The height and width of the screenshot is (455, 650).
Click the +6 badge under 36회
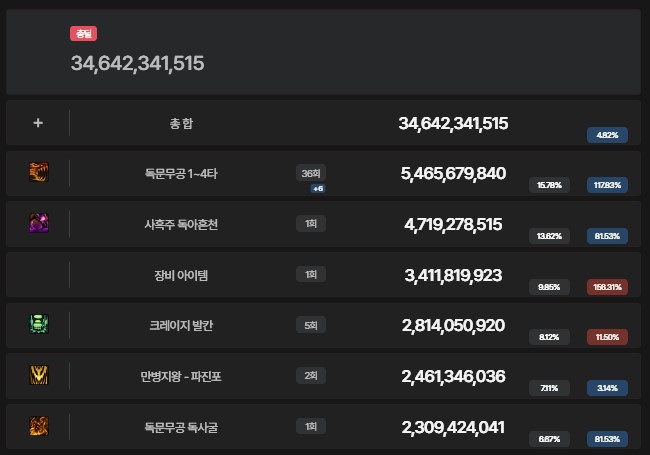[318, 188]
